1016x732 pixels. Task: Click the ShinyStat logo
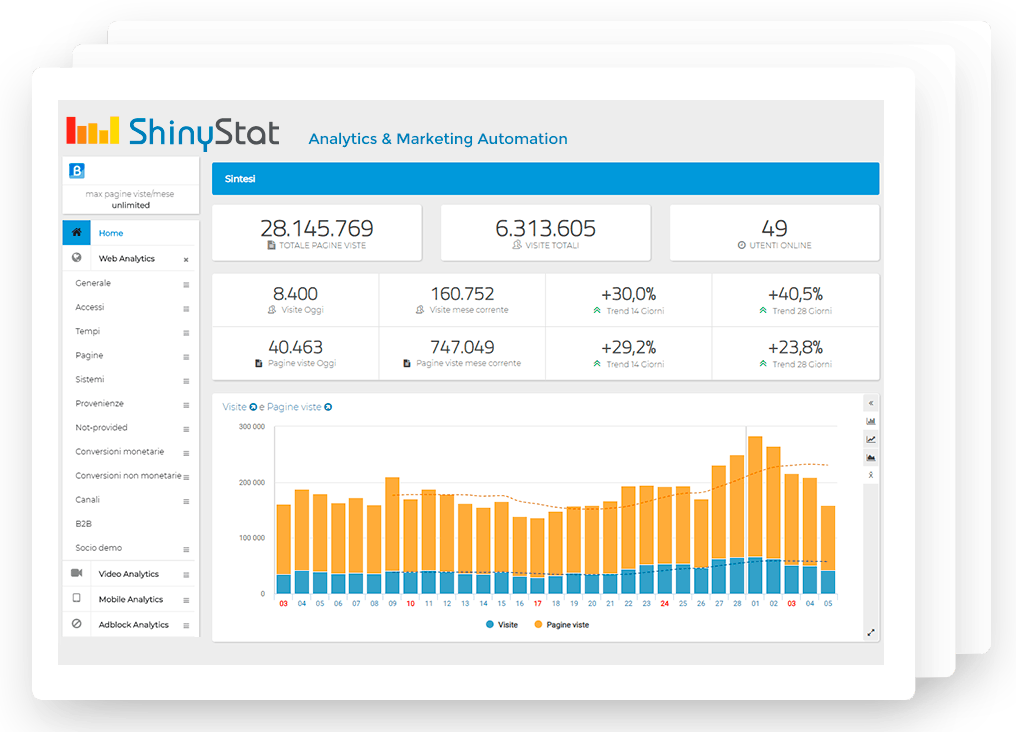tap(173, 132)
